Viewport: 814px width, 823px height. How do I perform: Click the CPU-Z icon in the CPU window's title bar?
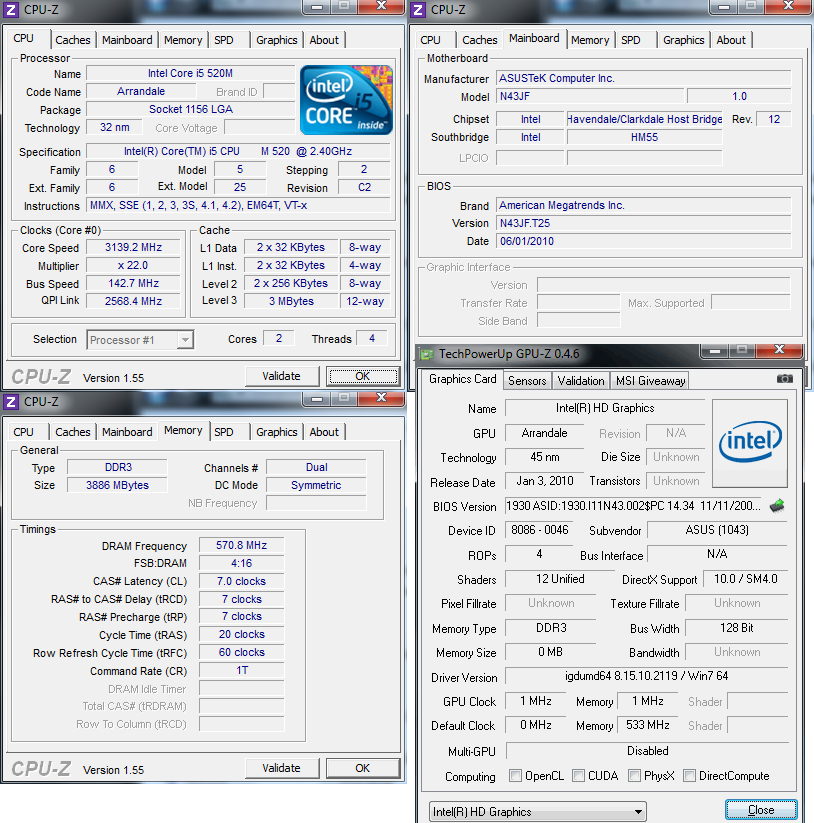click(x=10, y=10)
